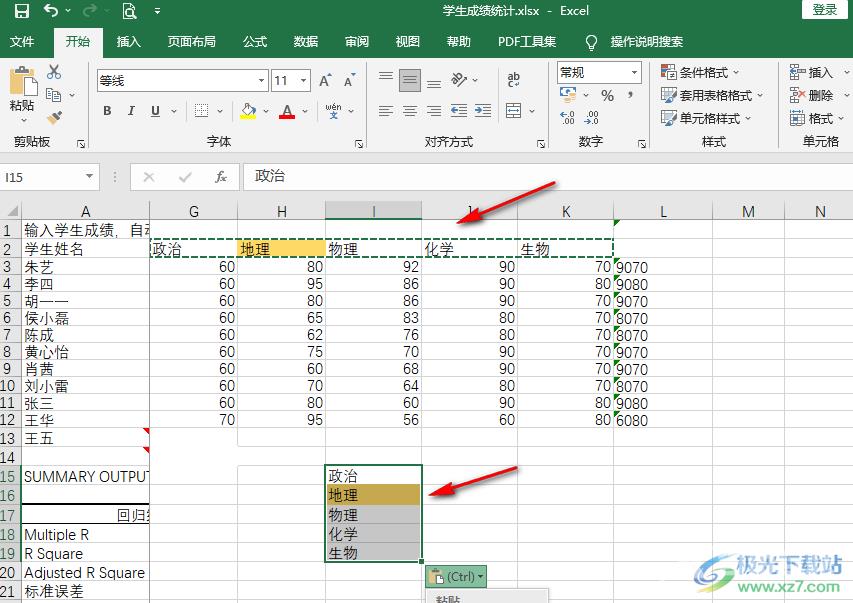Image resolution: width=853 pixels, height=603 pixels.
Task: Switch to the 页面布局 ribbon tab
Action: [x=191, y=41]
